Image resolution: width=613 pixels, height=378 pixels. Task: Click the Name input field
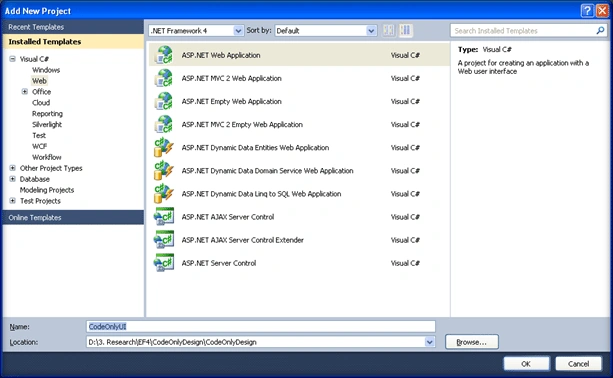pos(261,326)
